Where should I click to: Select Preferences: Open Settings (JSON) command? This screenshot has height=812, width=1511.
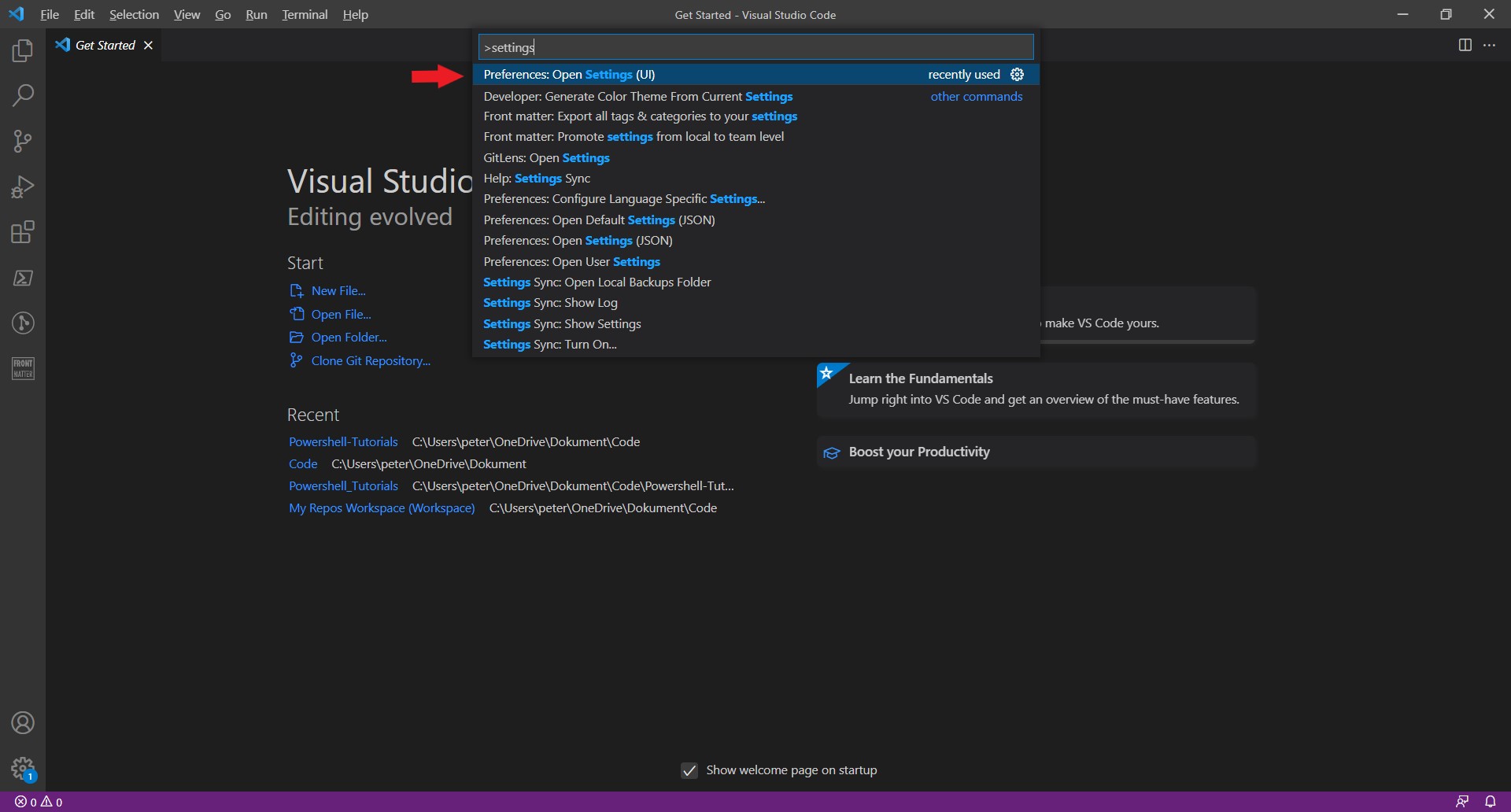[755, 241]
